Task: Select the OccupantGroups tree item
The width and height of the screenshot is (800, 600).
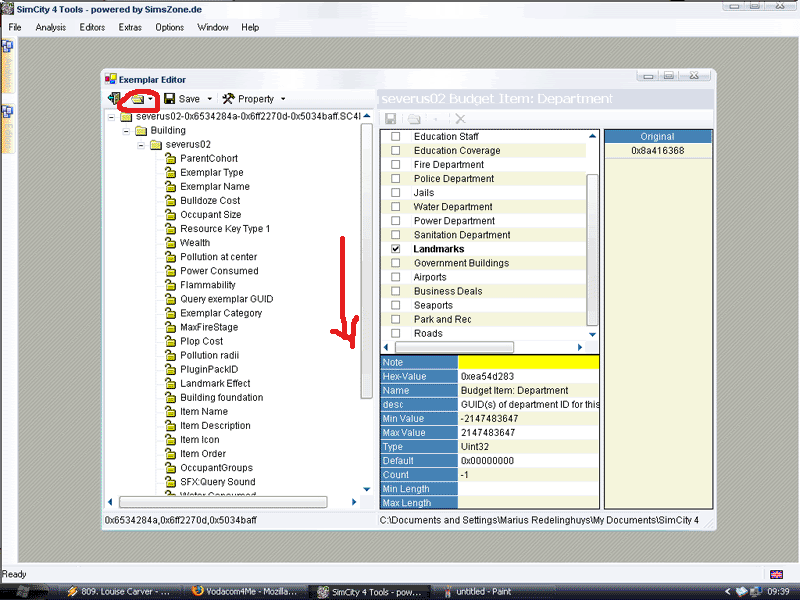Action: click(x=216, y=468)
